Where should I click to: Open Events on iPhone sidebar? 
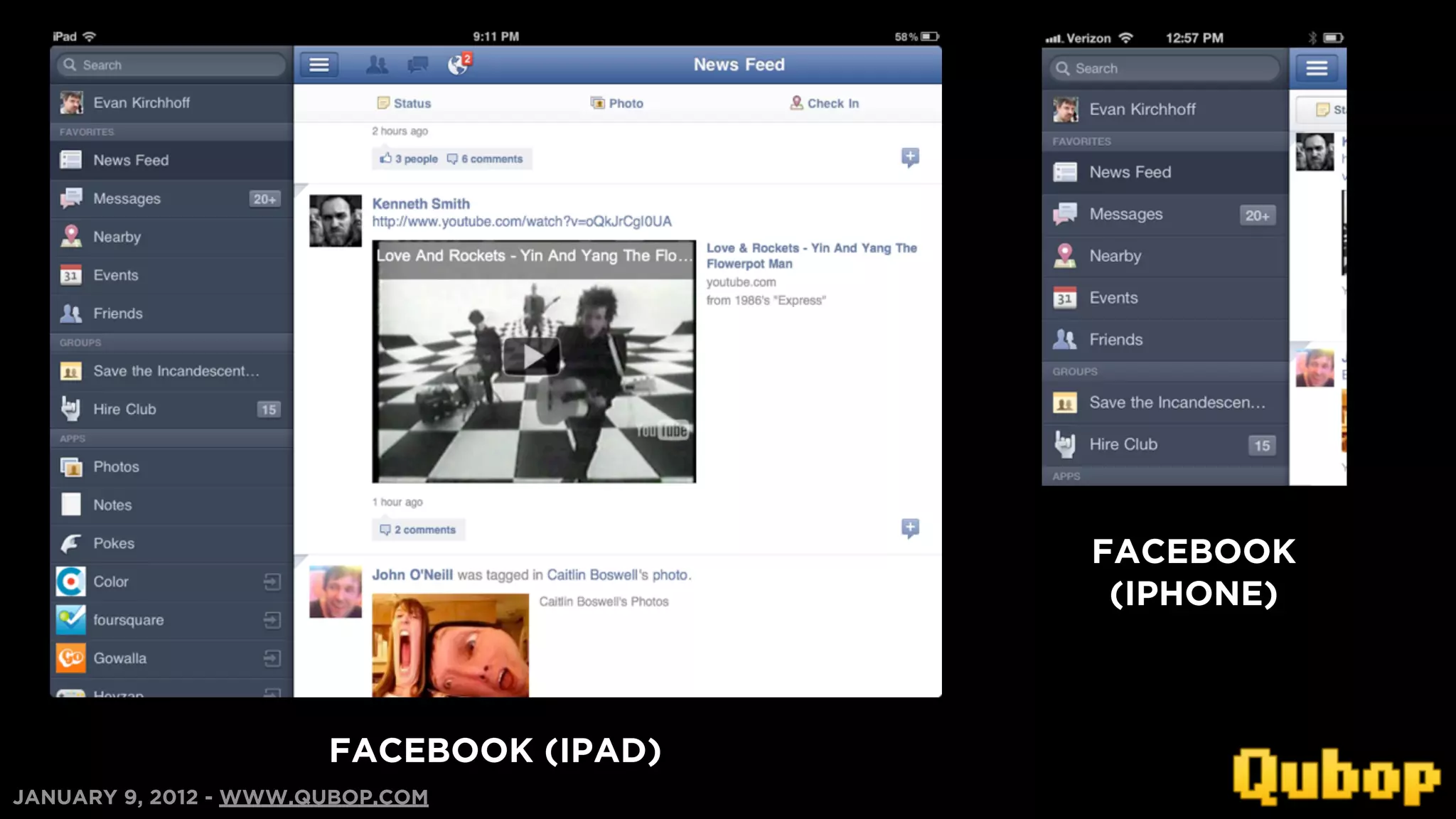[x=1165, y=298]
